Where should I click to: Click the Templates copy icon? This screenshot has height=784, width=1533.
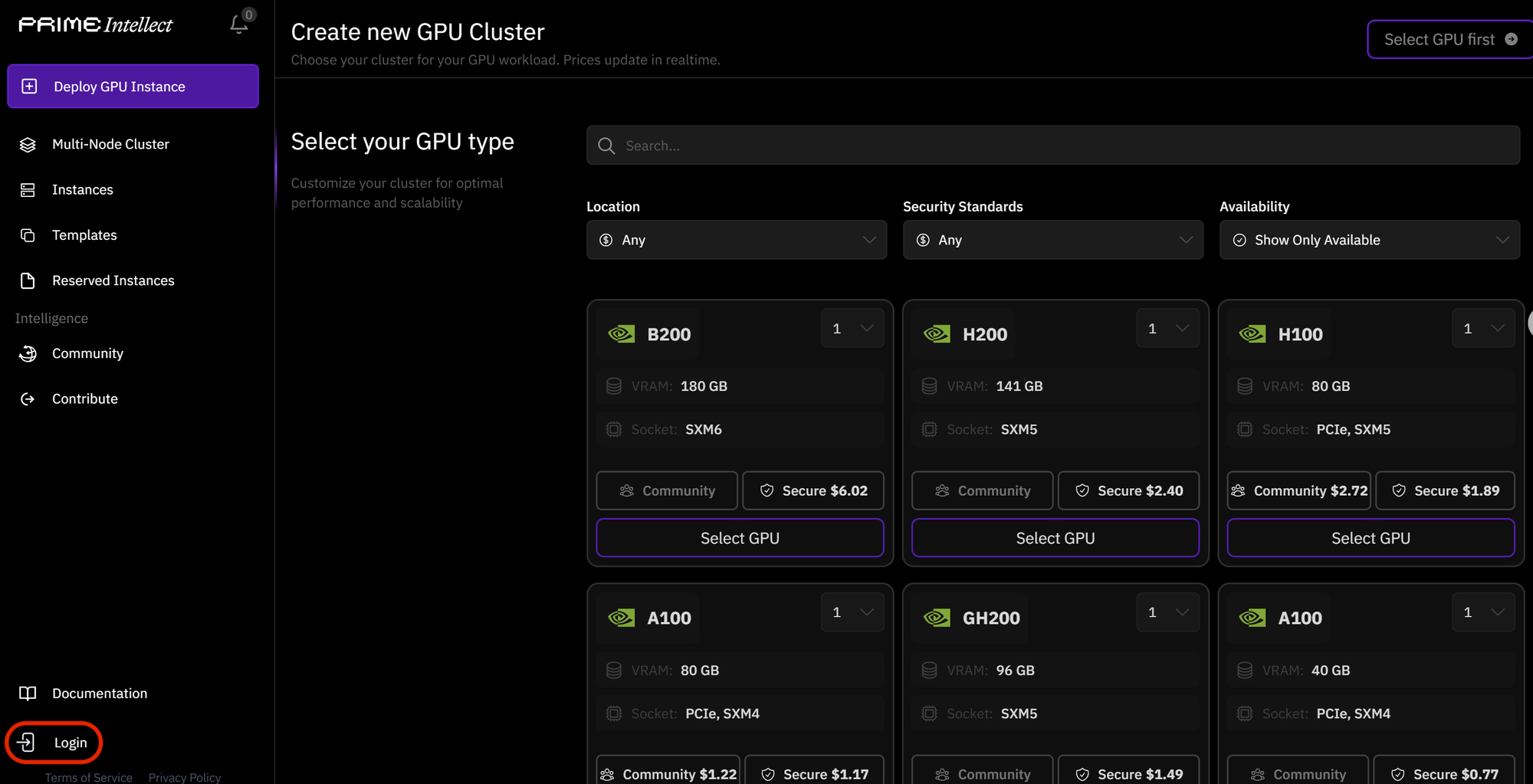tap(28, 235)
